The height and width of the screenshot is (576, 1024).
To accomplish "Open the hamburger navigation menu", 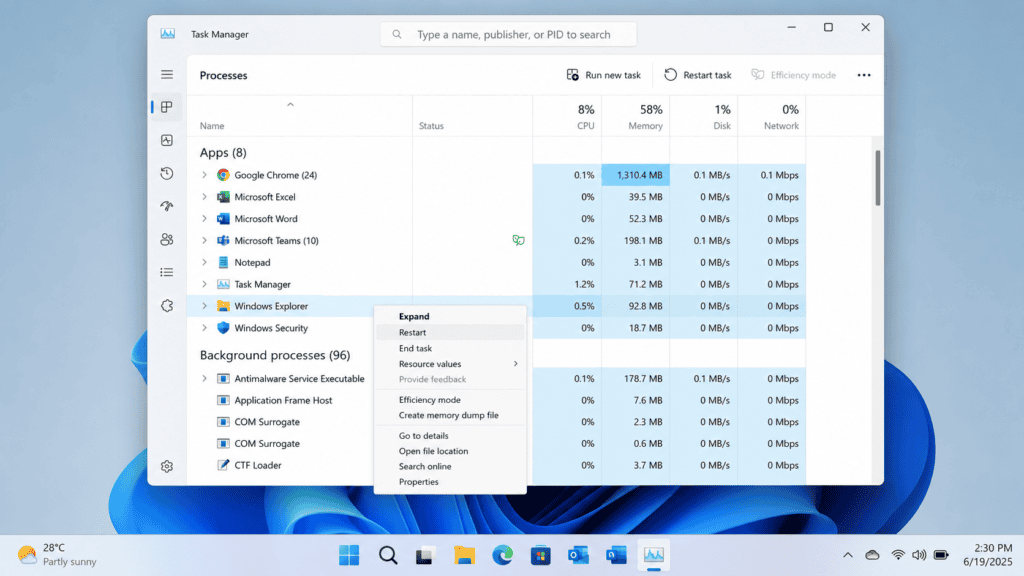I will tap(167, 74).
